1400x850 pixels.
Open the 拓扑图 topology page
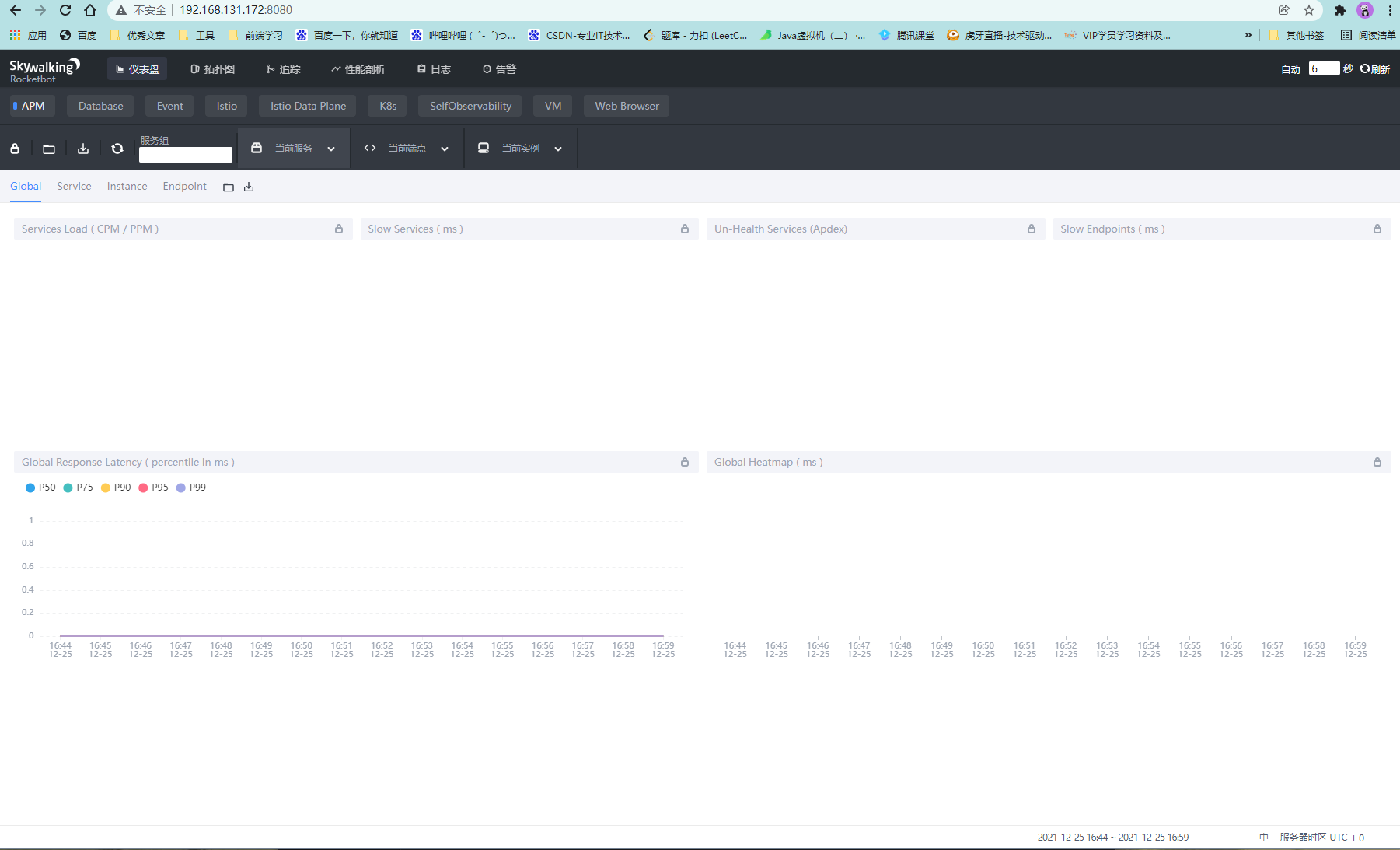point(212,69)
